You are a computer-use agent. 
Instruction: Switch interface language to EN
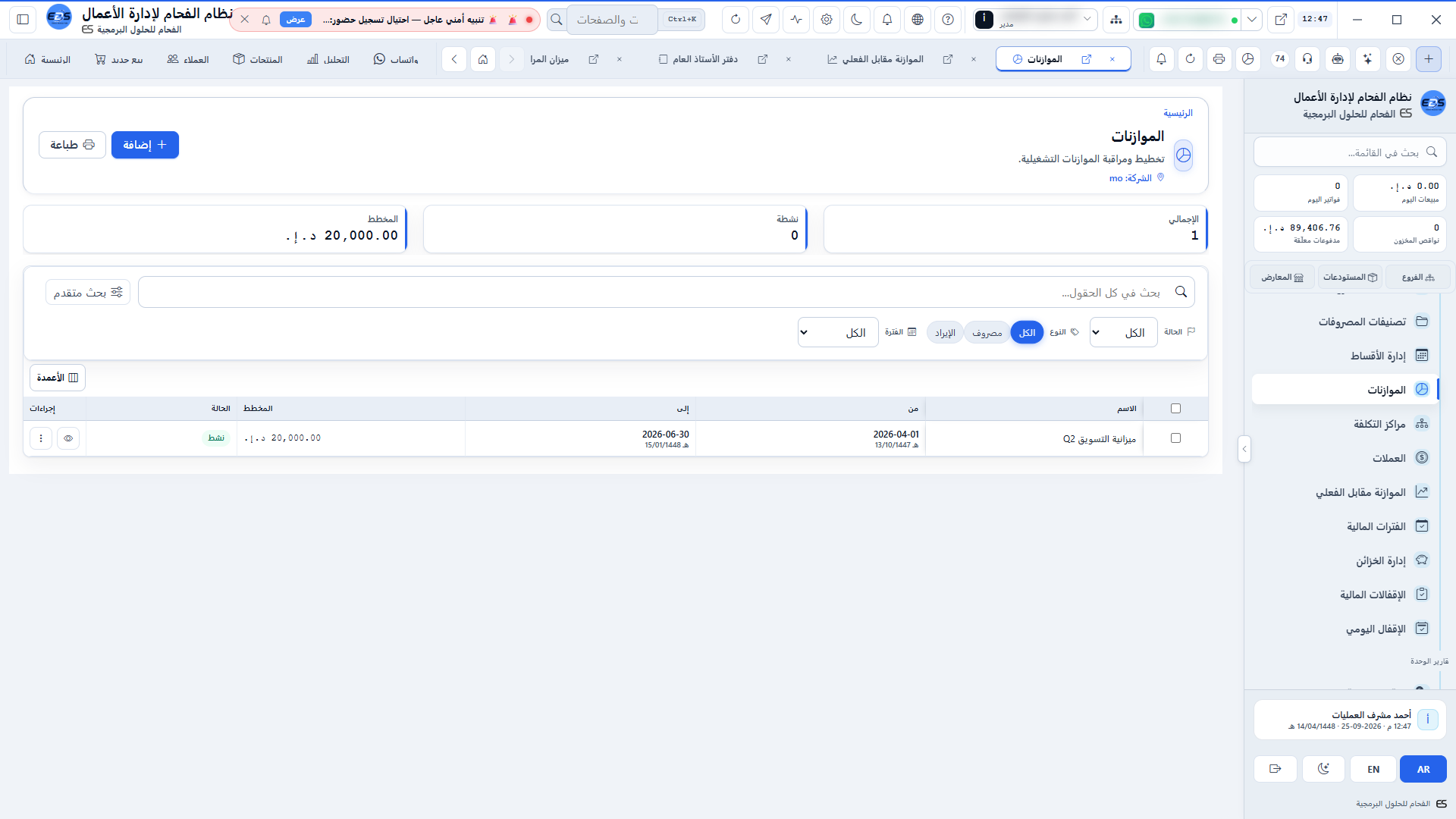pos(1373,769)
